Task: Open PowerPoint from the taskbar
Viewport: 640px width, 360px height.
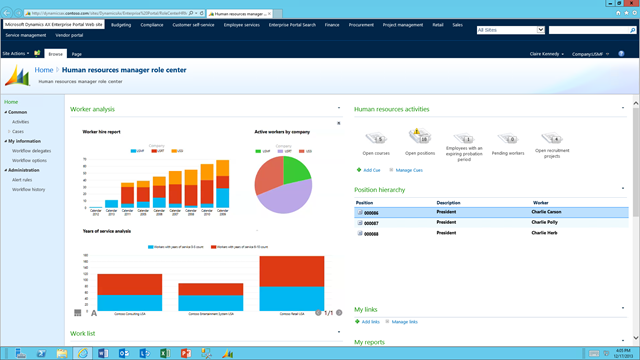Action: [186, 353]
